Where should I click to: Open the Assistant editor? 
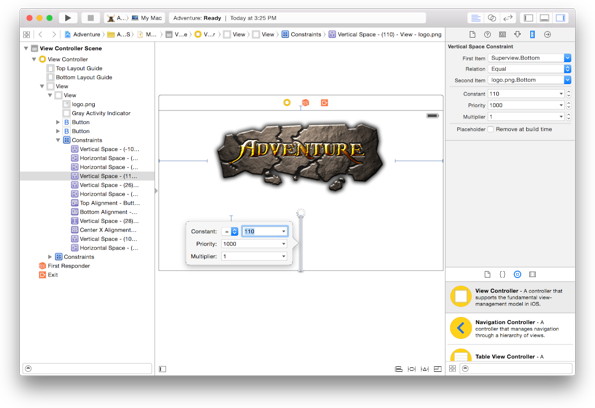pos(491,18)
